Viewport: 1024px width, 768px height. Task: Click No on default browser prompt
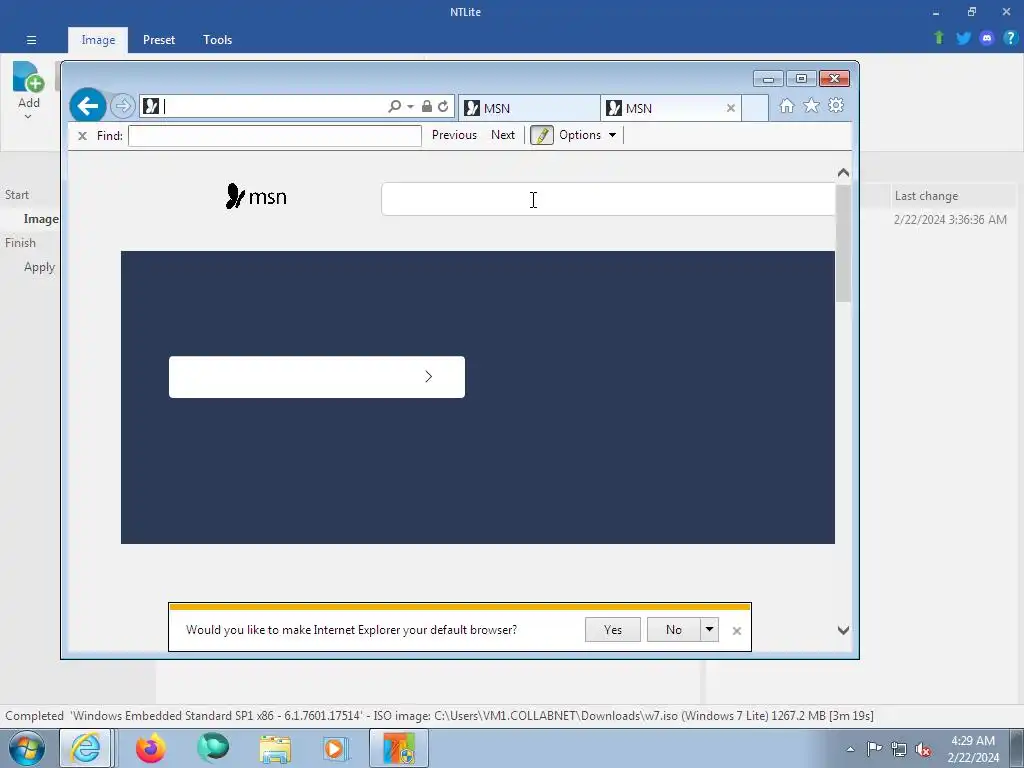coord(673,630)
